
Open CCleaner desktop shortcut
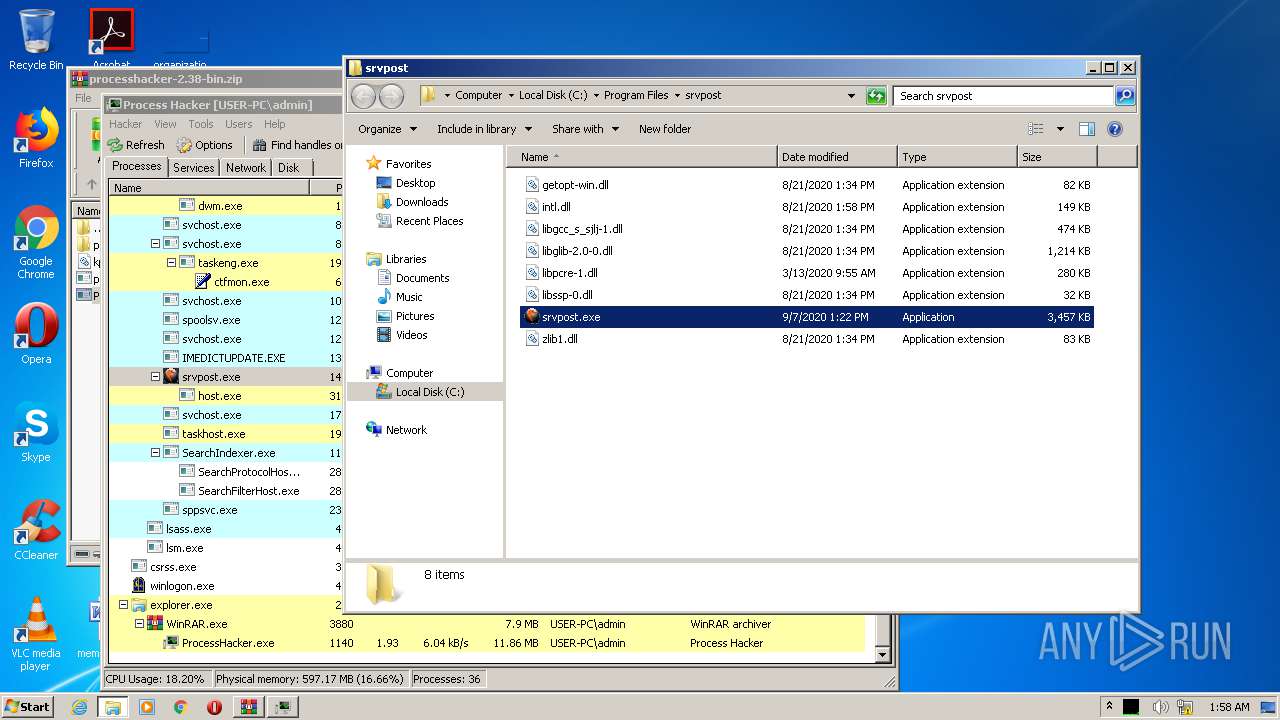click(36, 531)
